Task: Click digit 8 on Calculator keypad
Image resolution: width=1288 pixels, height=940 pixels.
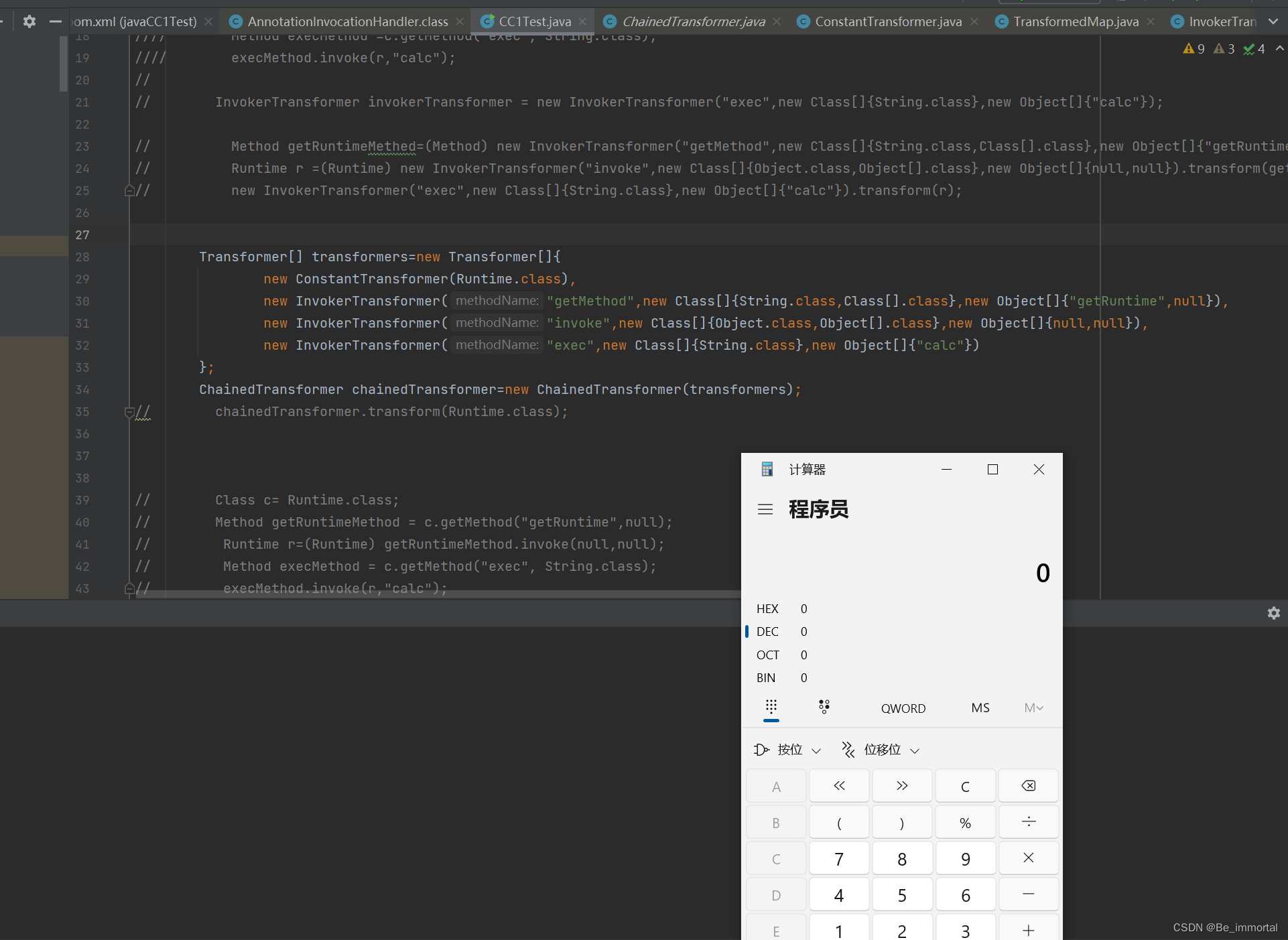Action: pos(902,858)
